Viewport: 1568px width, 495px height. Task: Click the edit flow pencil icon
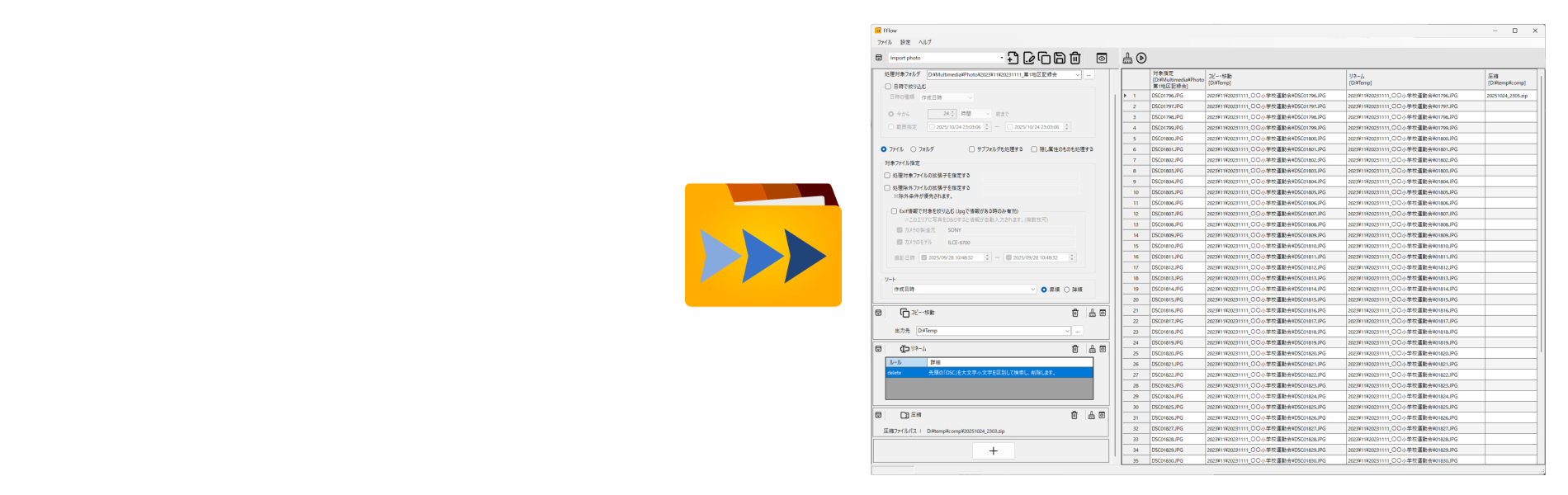pyautogui.click(x=1029, y=58)
